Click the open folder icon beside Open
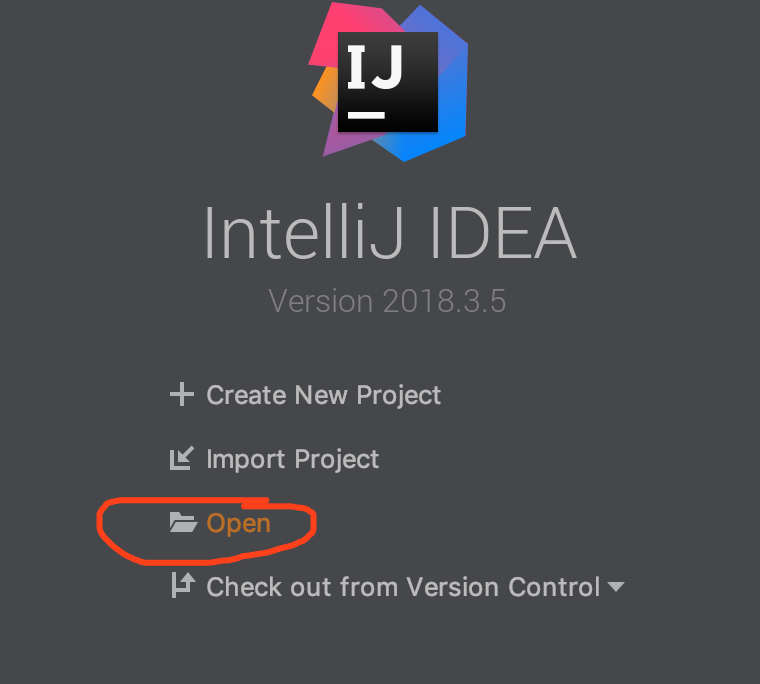Image resolution: width=760 pixels, height=684 pixels. point(183,523)
